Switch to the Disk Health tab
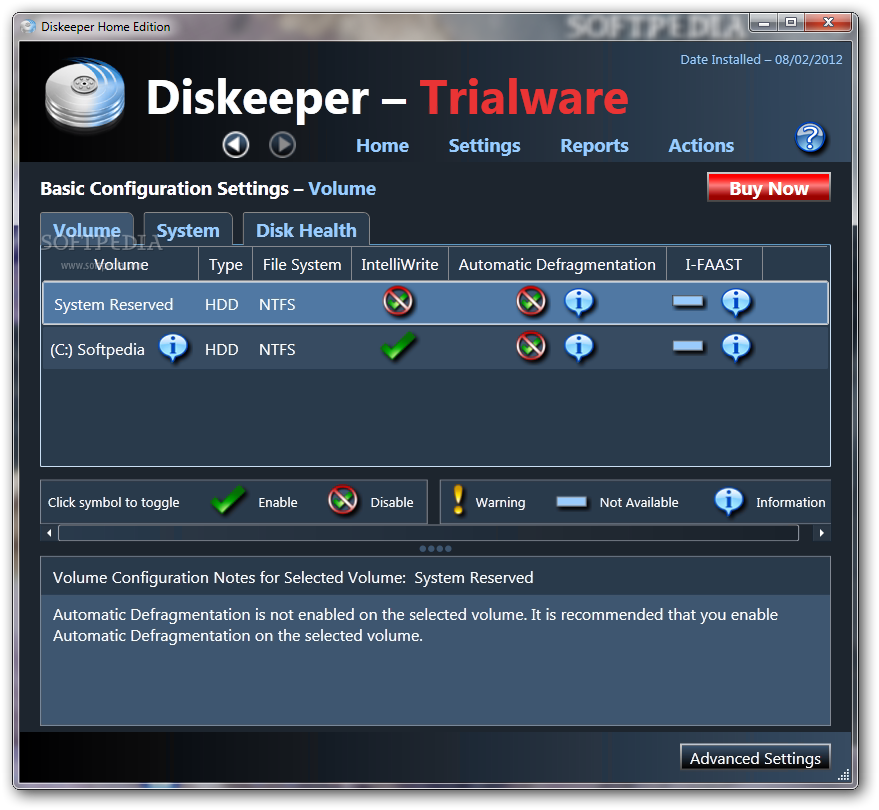 [x=306, y=229]
